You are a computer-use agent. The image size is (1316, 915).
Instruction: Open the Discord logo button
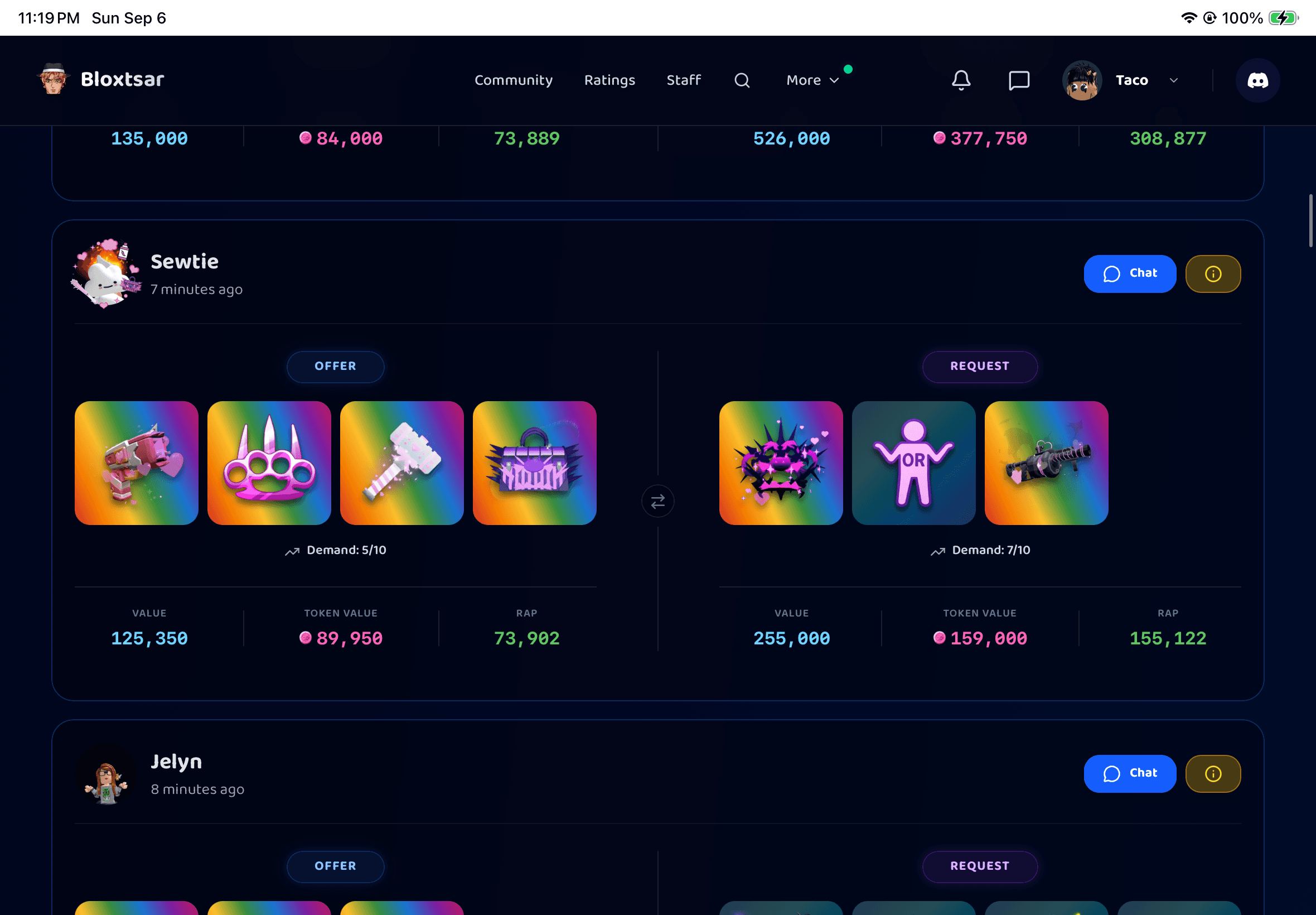1257,80
